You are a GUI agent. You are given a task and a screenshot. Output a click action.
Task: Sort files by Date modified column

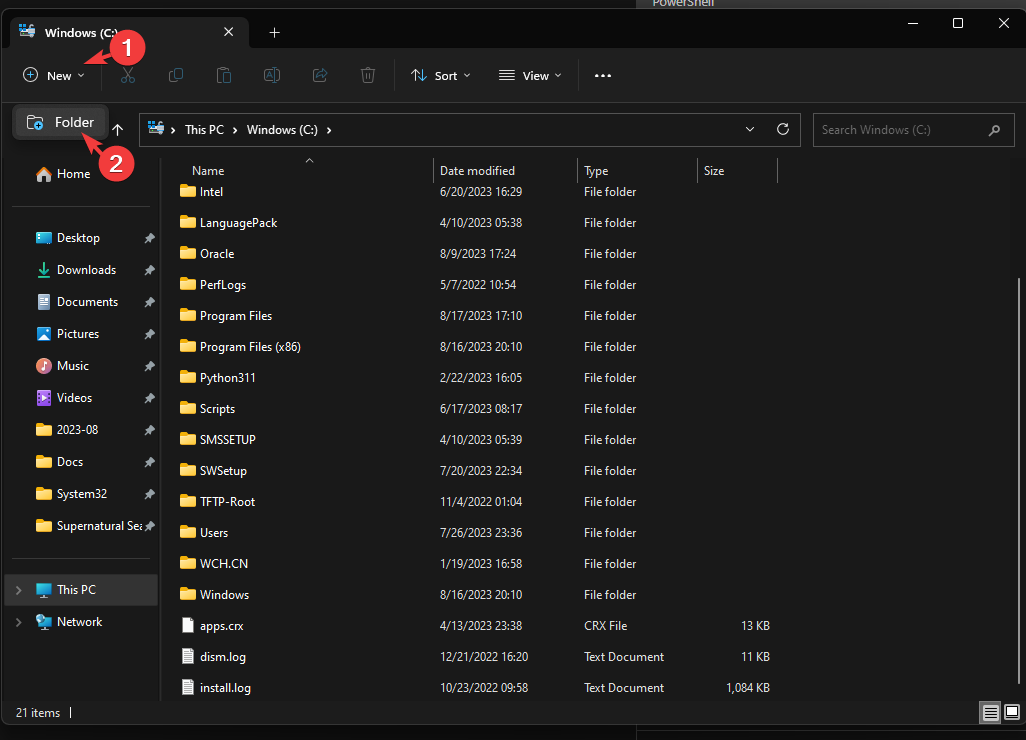pos(478,171)
